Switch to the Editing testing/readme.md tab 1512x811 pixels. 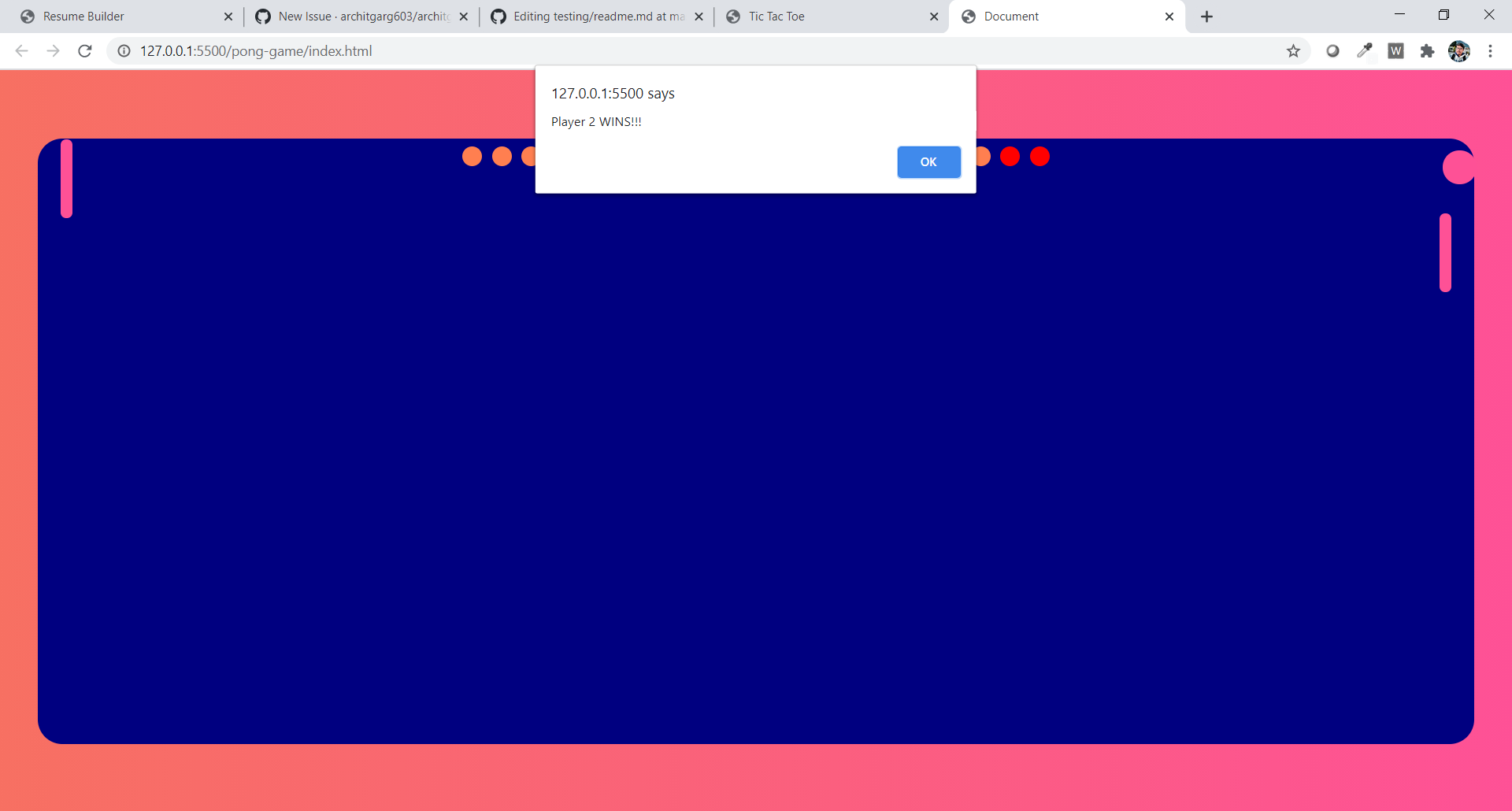[x=591, y=16]
